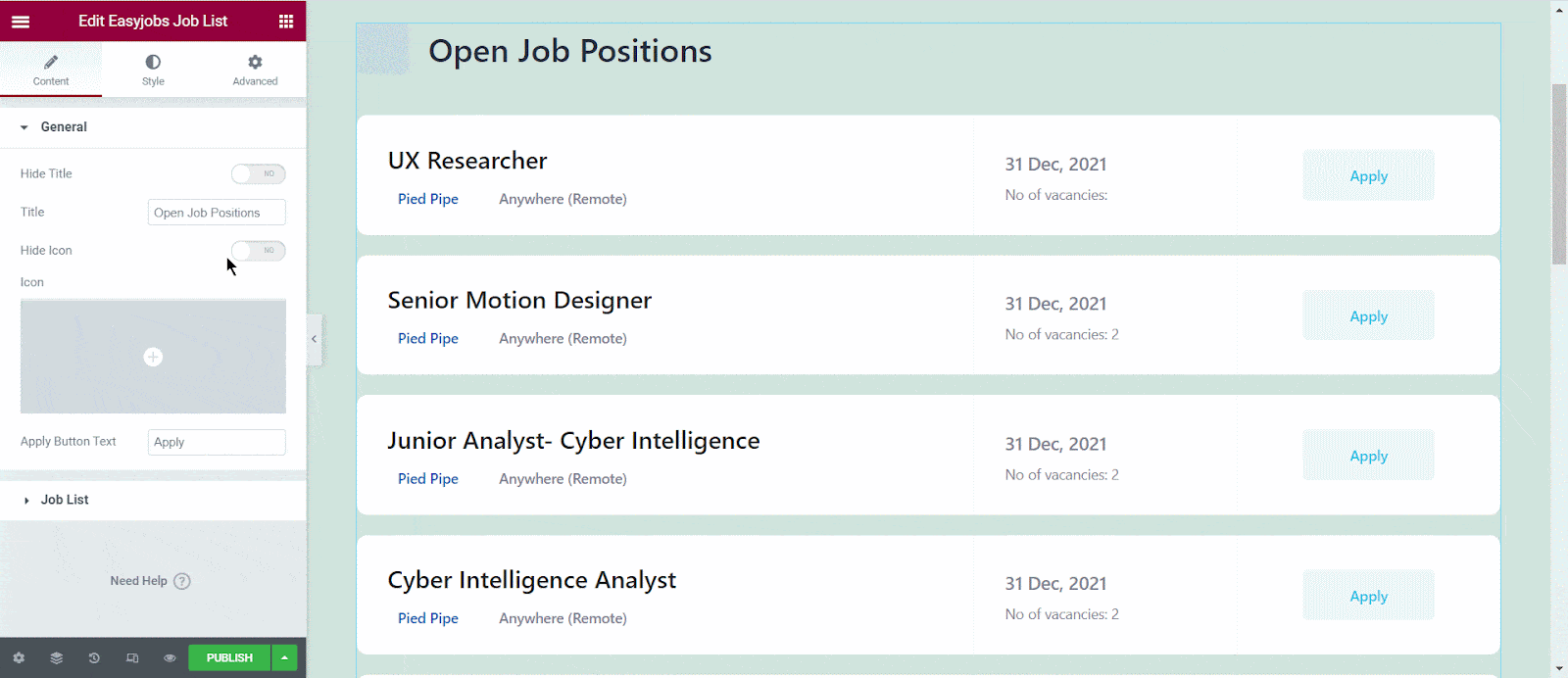Click the widgets grid icon in panel header
This screenshot has height=678, width=1568.
(286, 21)
